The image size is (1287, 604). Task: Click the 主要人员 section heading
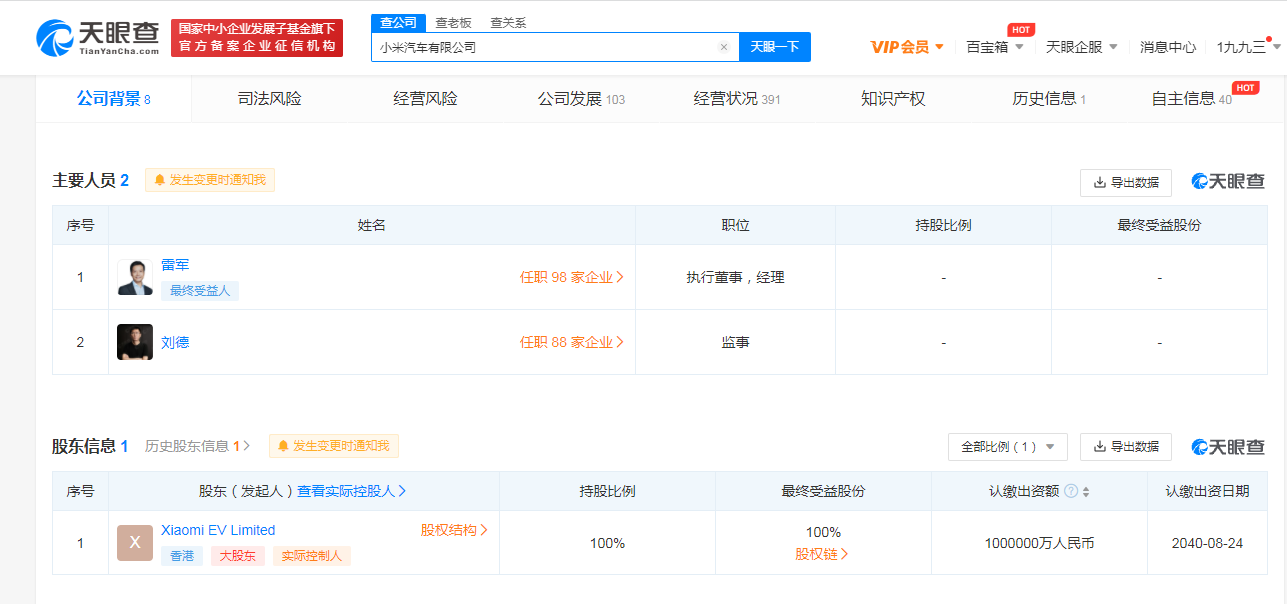coord(84,180)
